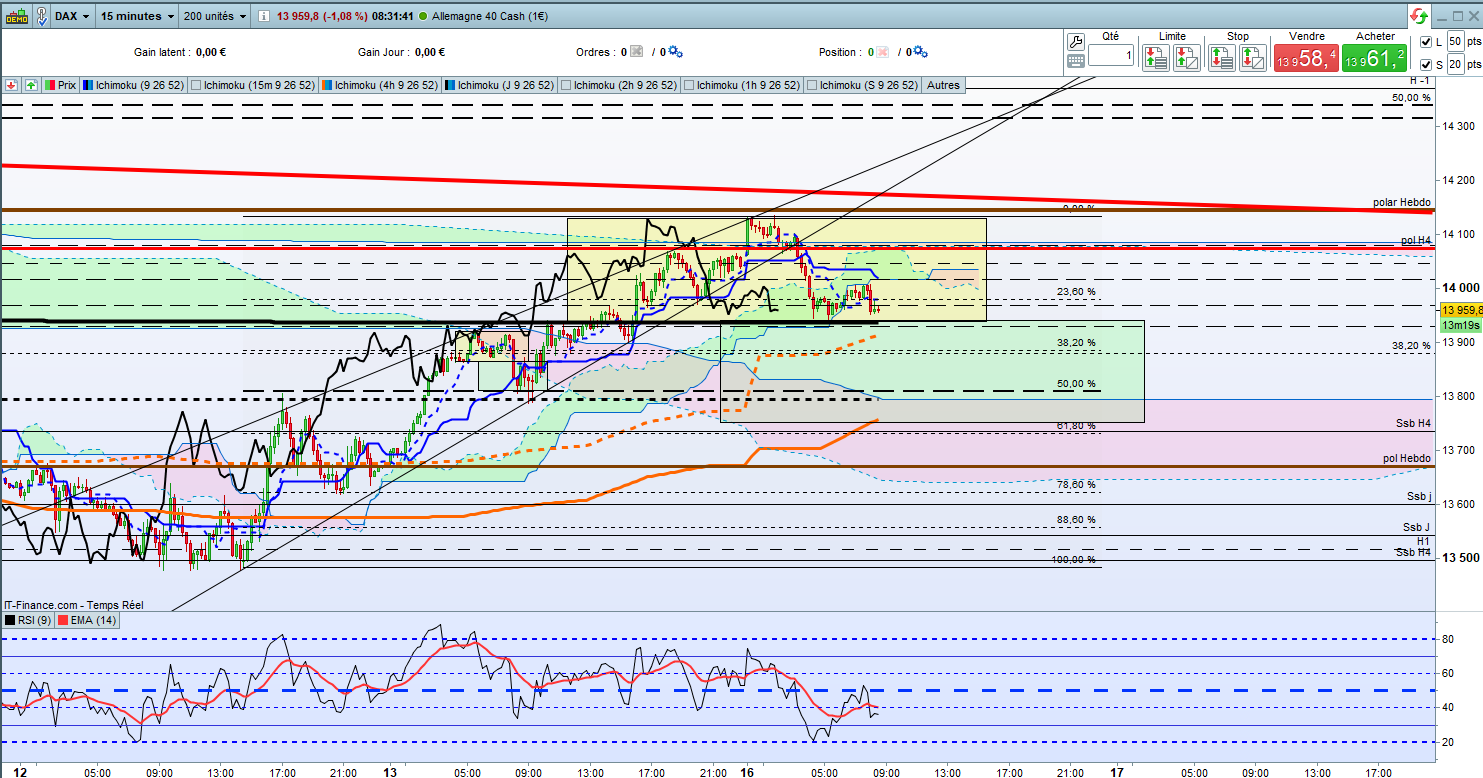This screenshot has width=1483, height=778.
Task: Click the 61,80 % Fibonacci label
Action: tap(1076, 426)
